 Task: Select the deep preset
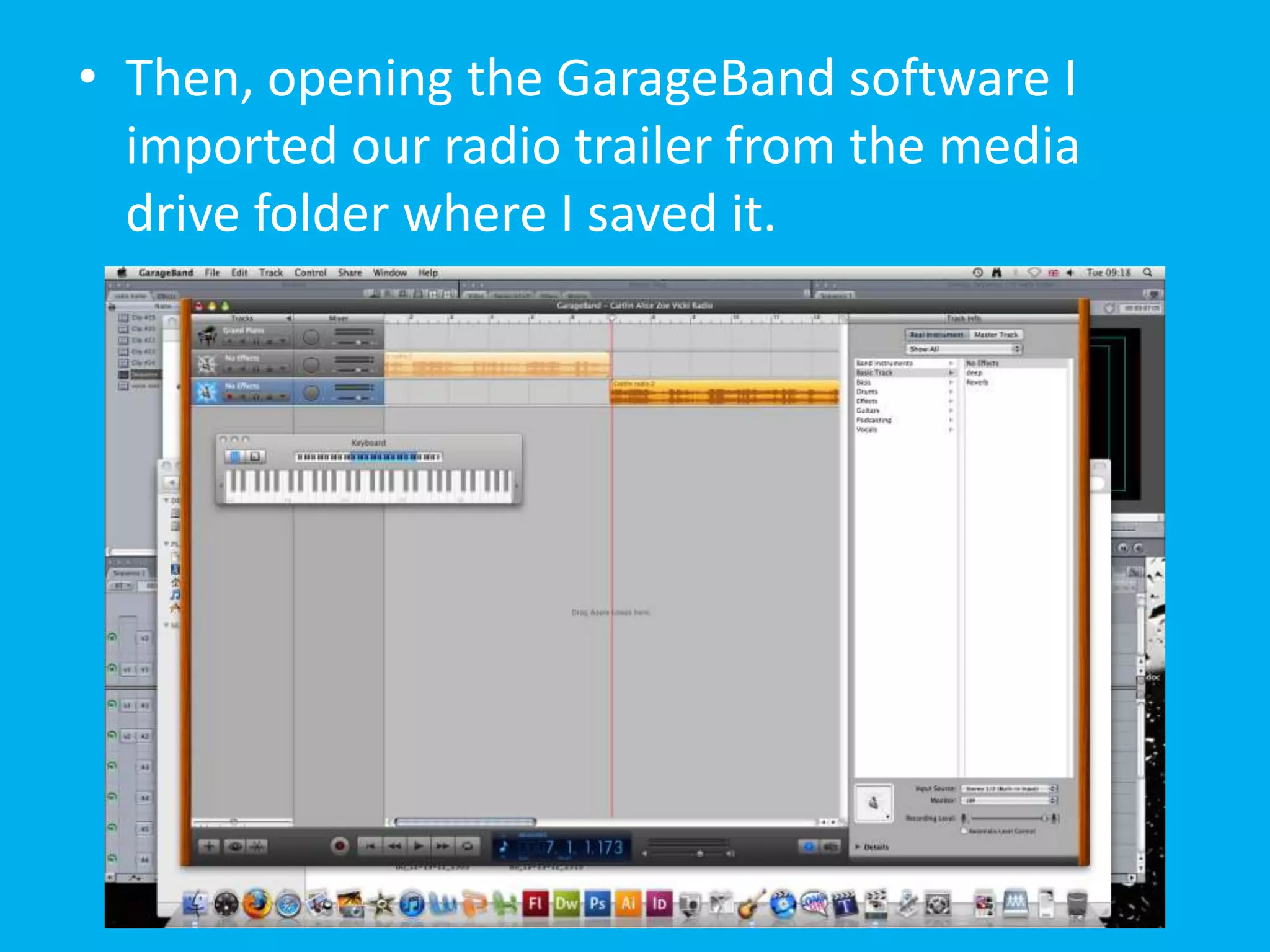[974, 372]
